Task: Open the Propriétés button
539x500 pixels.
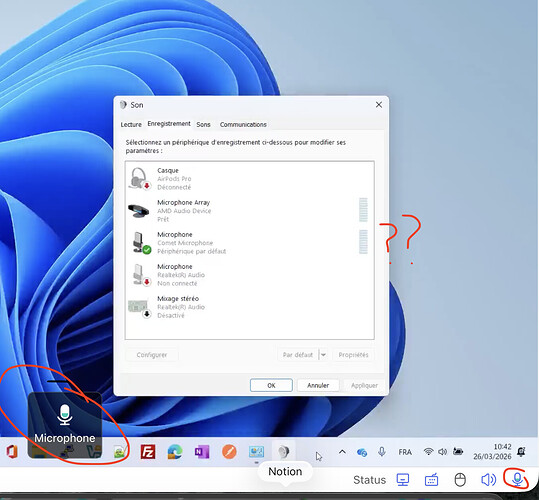Action: tap(353, 355)
